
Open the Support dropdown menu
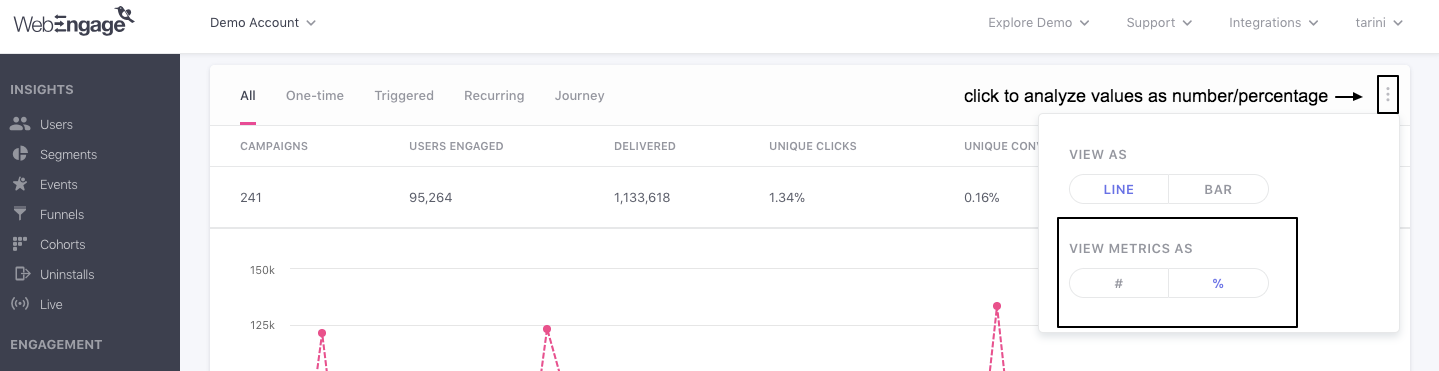(1159, 22)
